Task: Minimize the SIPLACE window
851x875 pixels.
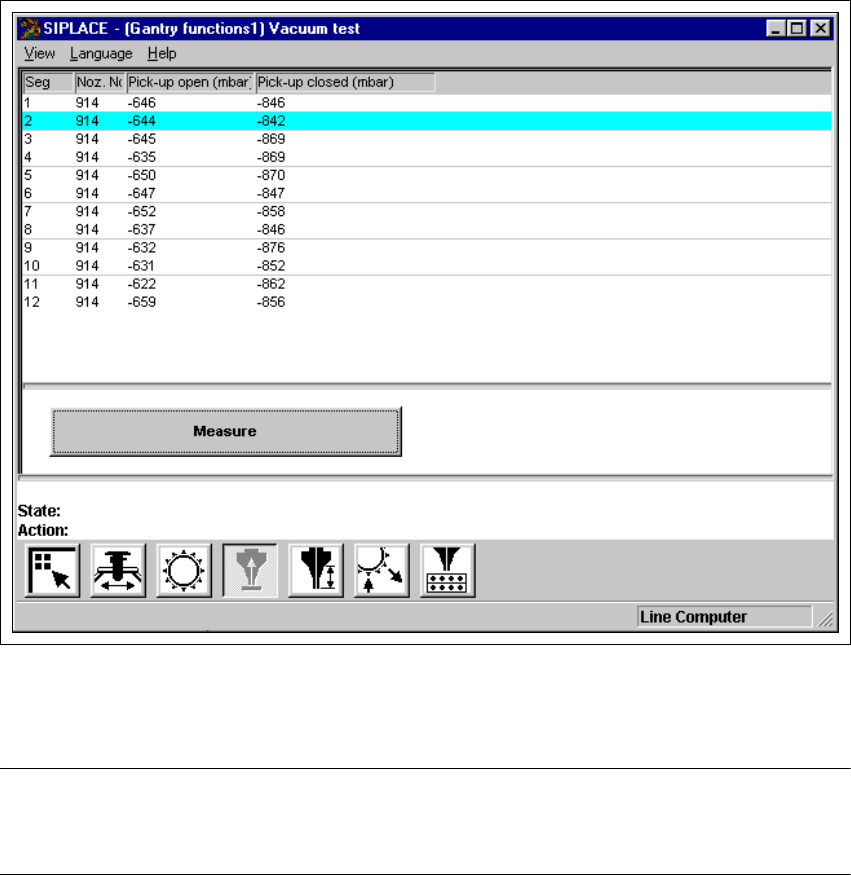Action: (x=776, y=28)
